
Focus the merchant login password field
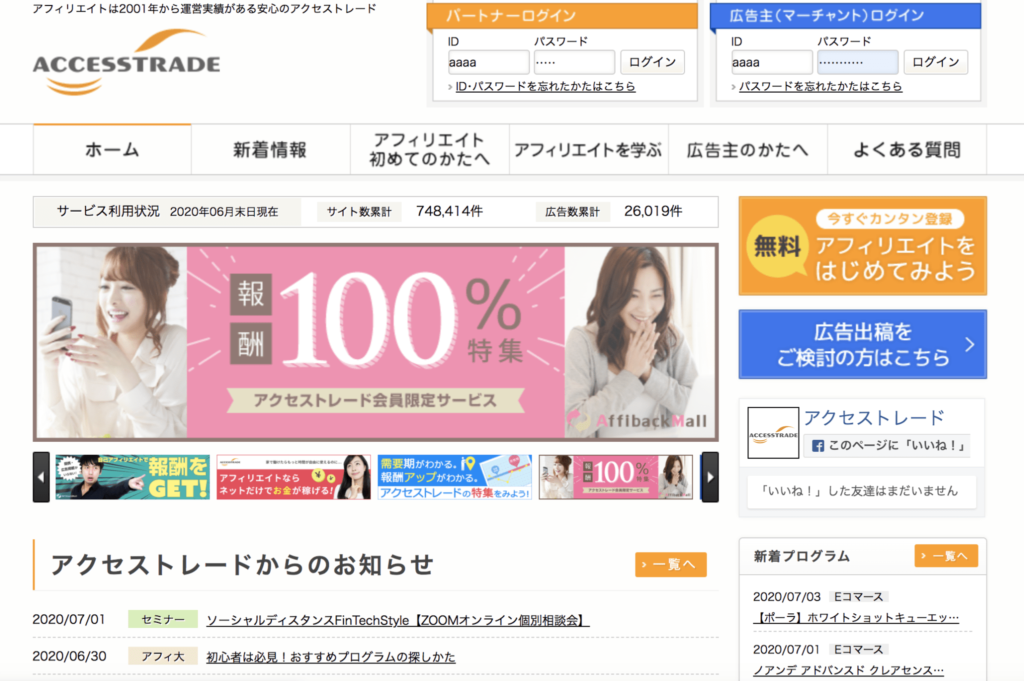857,63
